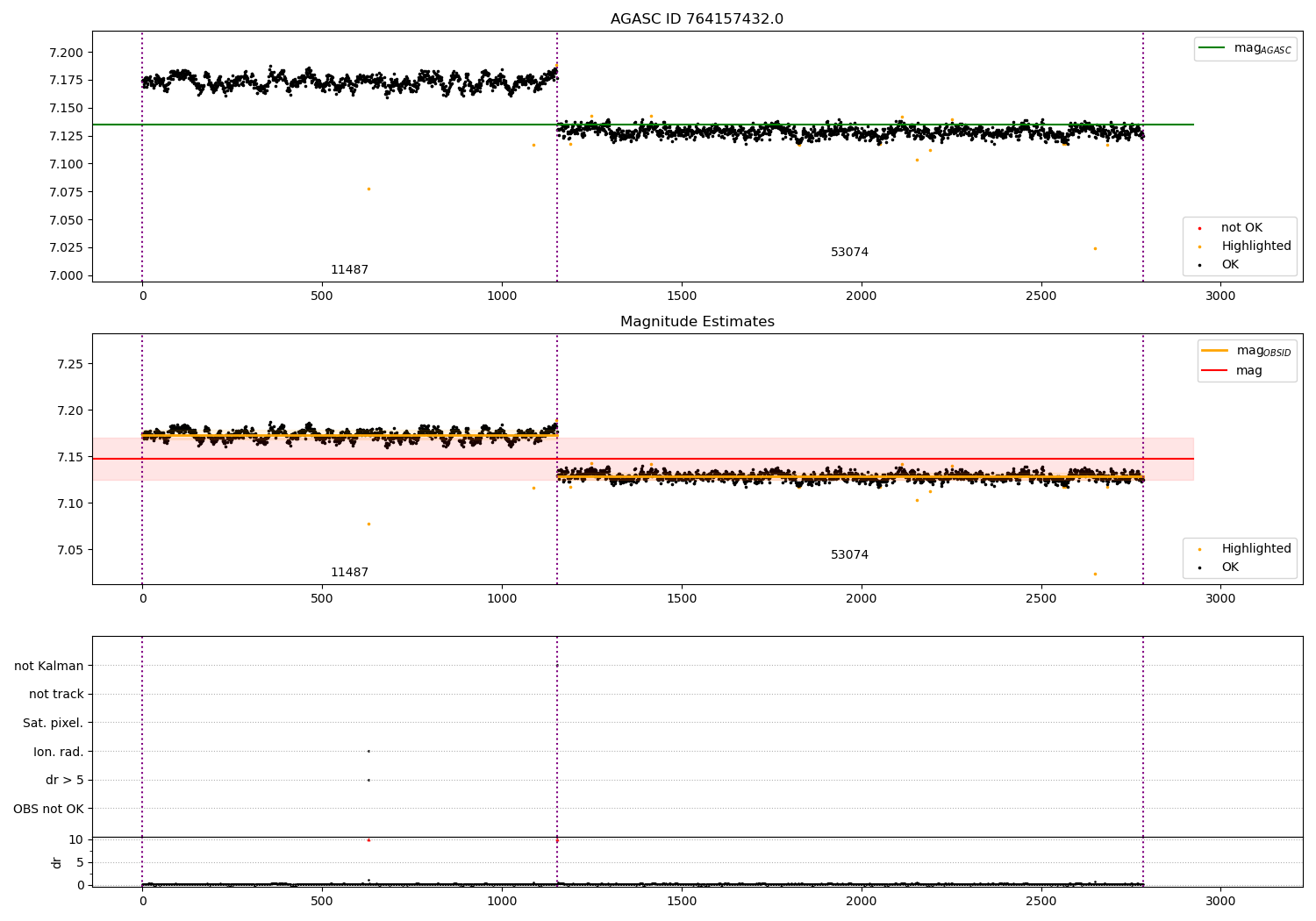Click the '7.200' y-tick in top plot
This screenshot has height=921, width=1316.
(x=66, y=53)
